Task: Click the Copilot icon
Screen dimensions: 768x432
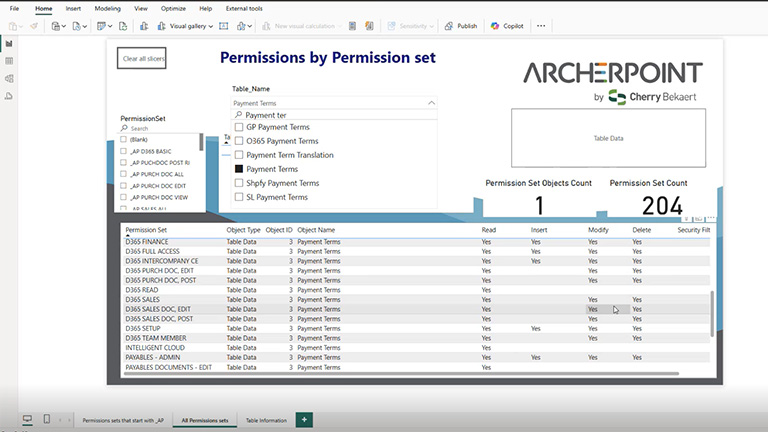Action: coord(495,26)
